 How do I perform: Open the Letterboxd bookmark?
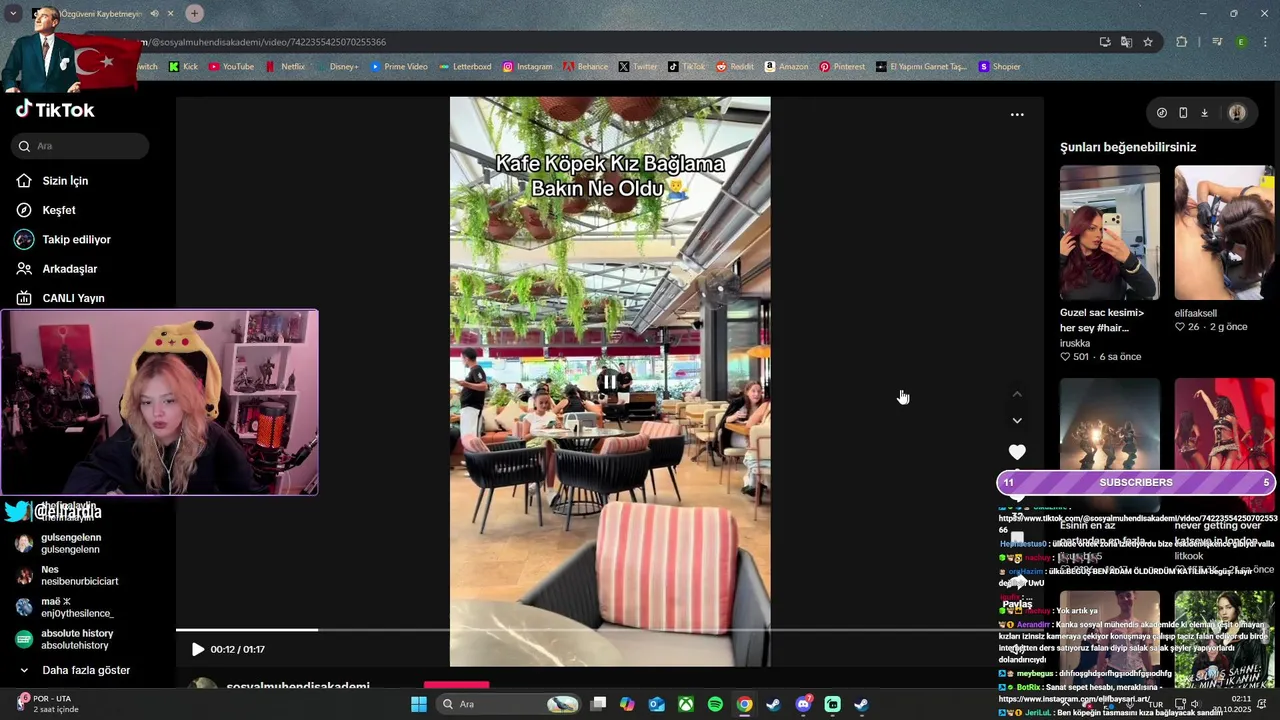[465, 67]
